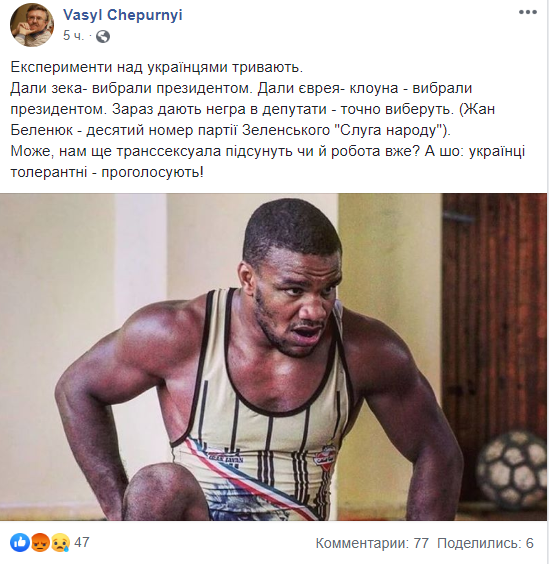The width and height of the screenshot is (549, 564).
Task: Click the wooden door in photo background
Action: click(494, 331)
